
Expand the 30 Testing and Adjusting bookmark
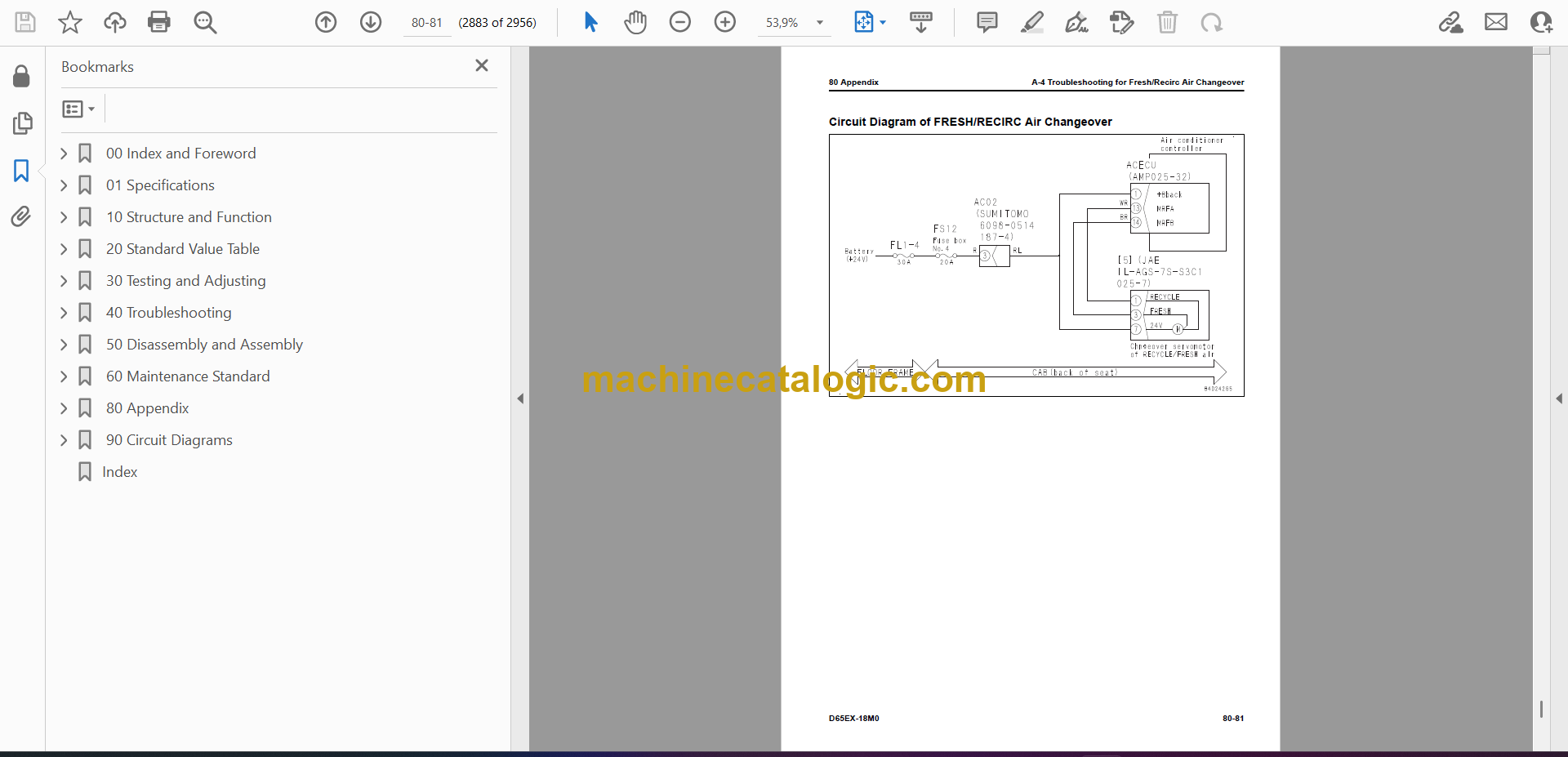click(64, 280)
